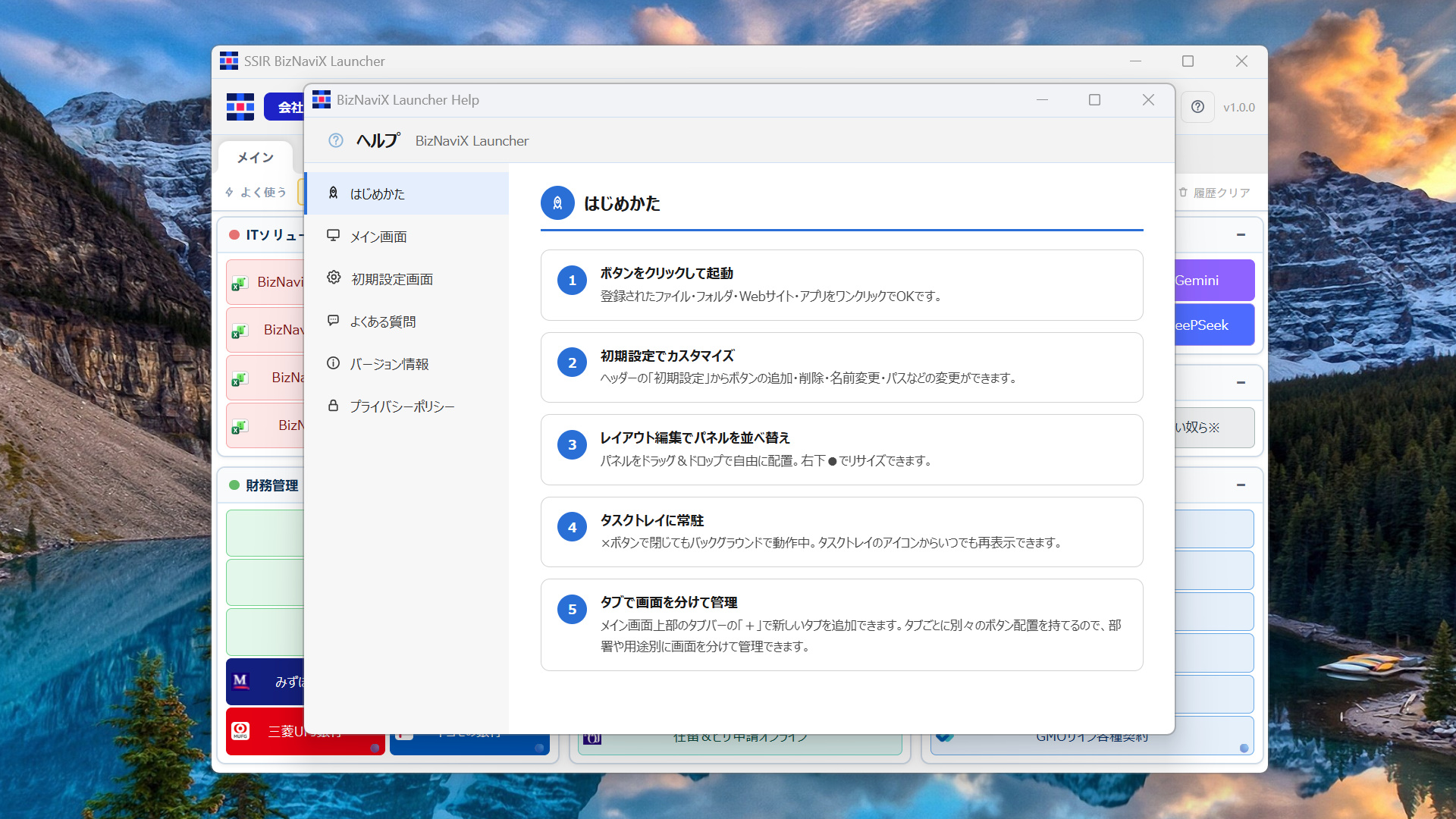Open the 初期設定画面 help section
This screenshot has height=819, width=1456.
[406, 278]
